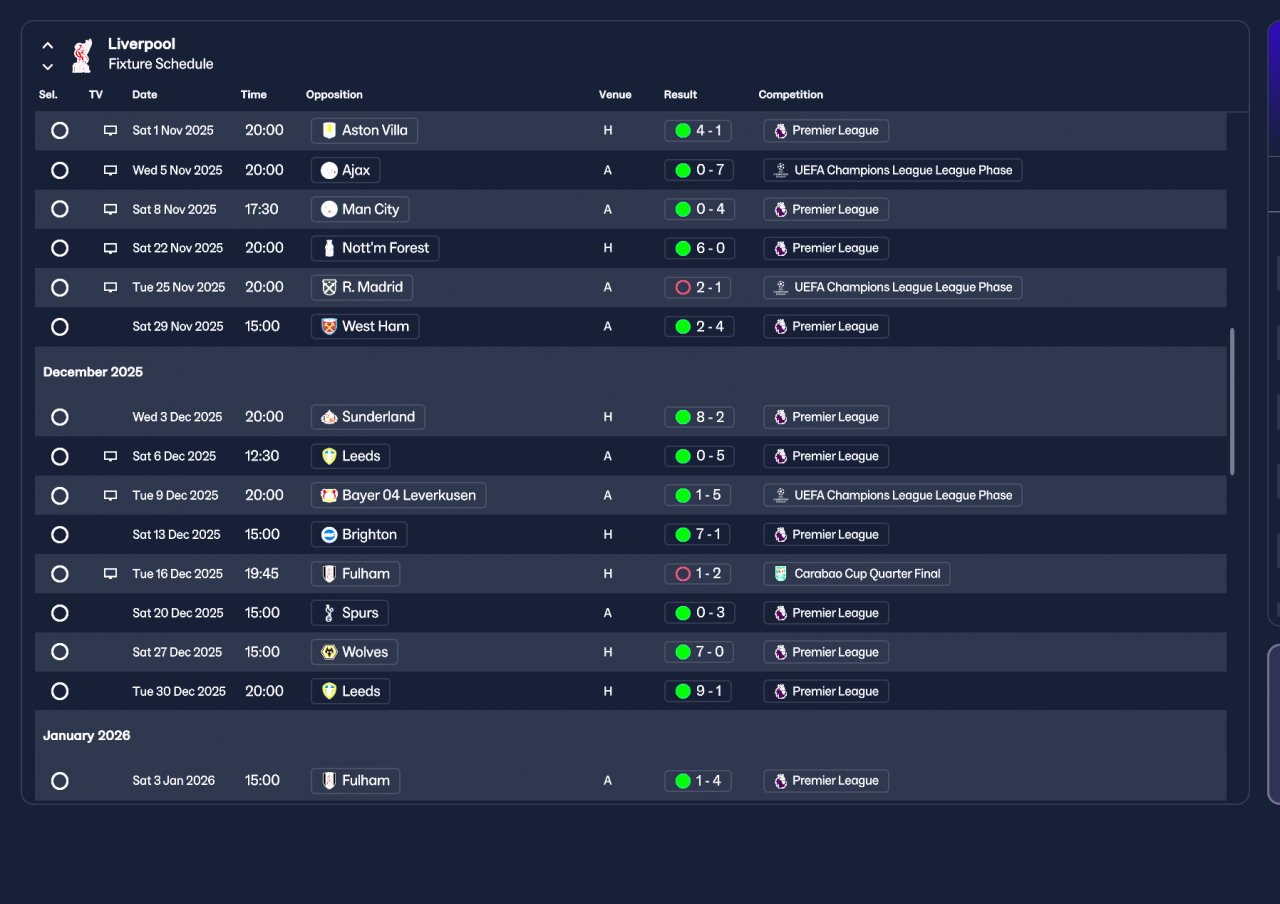Open the Nott'm Forest opposition button
The image size is (1280, 904).
[375, 248]
